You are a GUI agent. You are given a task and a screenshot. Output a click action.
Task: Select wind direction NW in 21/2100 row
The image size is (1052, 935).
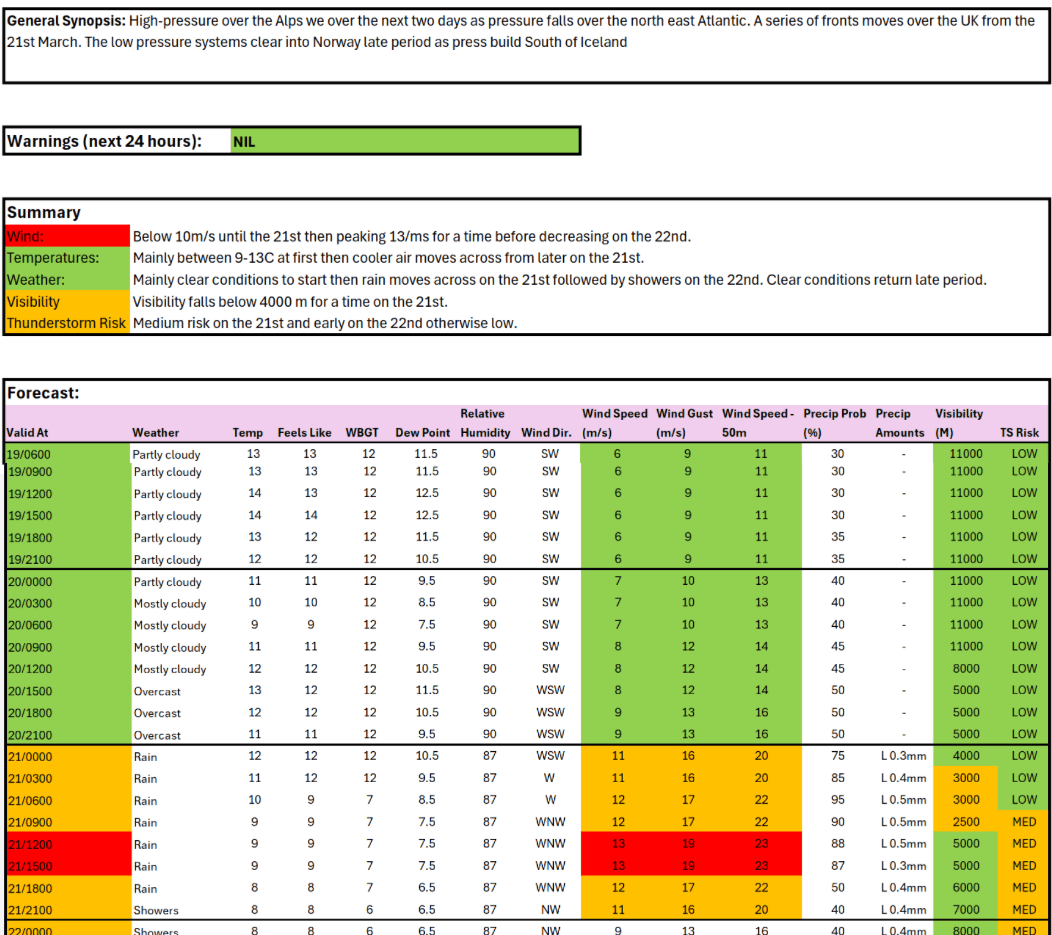point(550,910)
